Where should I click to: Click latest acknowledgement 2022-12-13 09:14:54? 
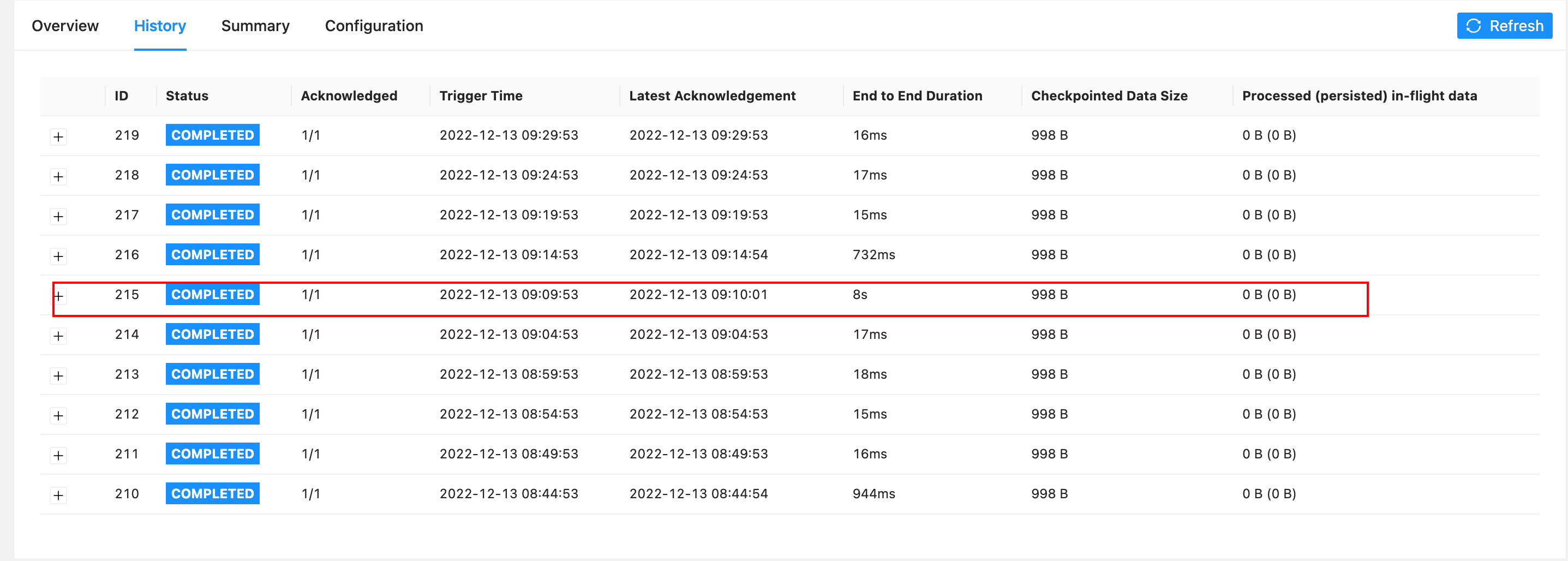click(x=698, y=255)
